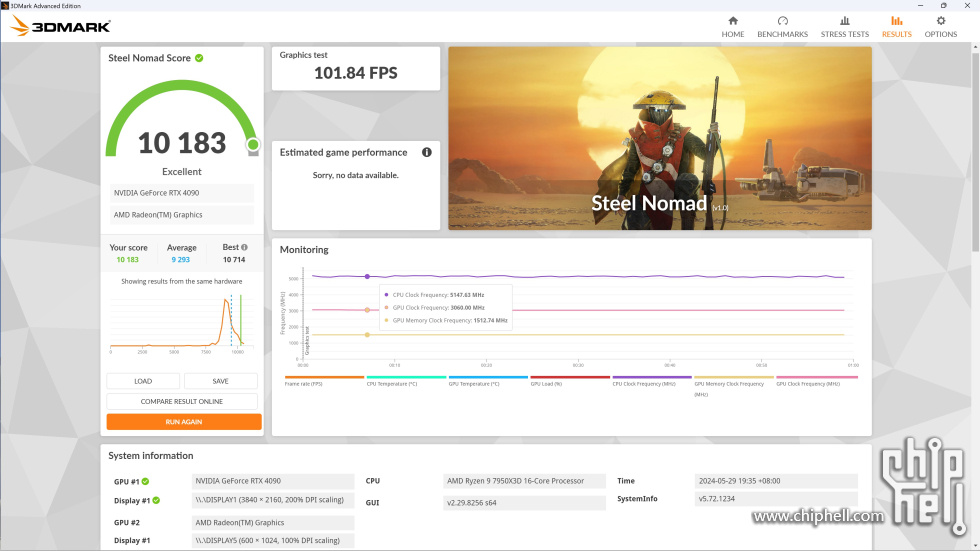The image size is (980, 551).
Task: Select the NVIDIA GeForce RTX 4090 score field
Action: [x=182, y=193]
